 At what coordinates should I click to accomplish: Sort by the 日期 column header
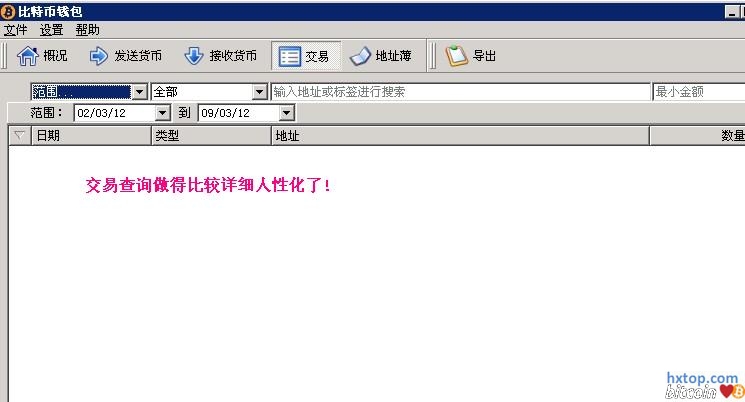91,135
